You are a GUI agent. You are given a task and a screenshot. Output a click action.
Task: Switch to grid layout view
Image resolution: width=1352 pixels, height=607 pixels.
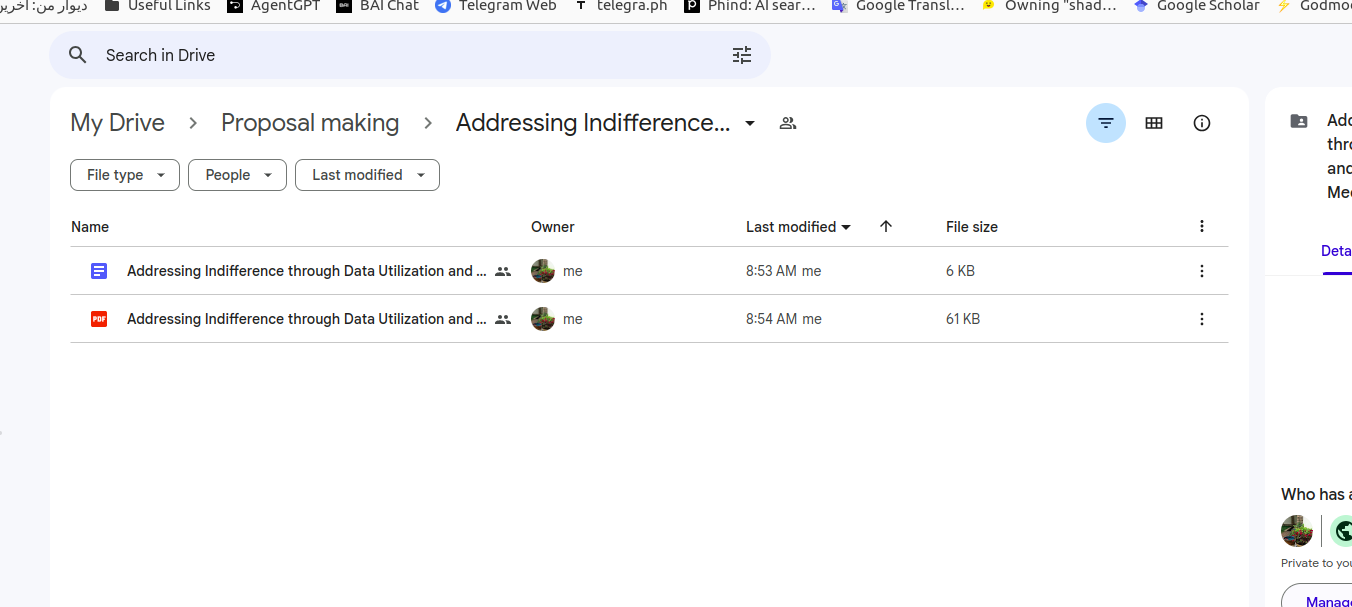[x=1154, y=123]
